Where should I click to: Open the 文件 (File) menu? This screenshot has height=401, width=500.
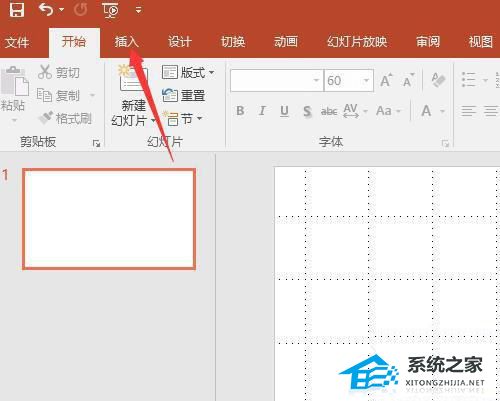point(17,42)
